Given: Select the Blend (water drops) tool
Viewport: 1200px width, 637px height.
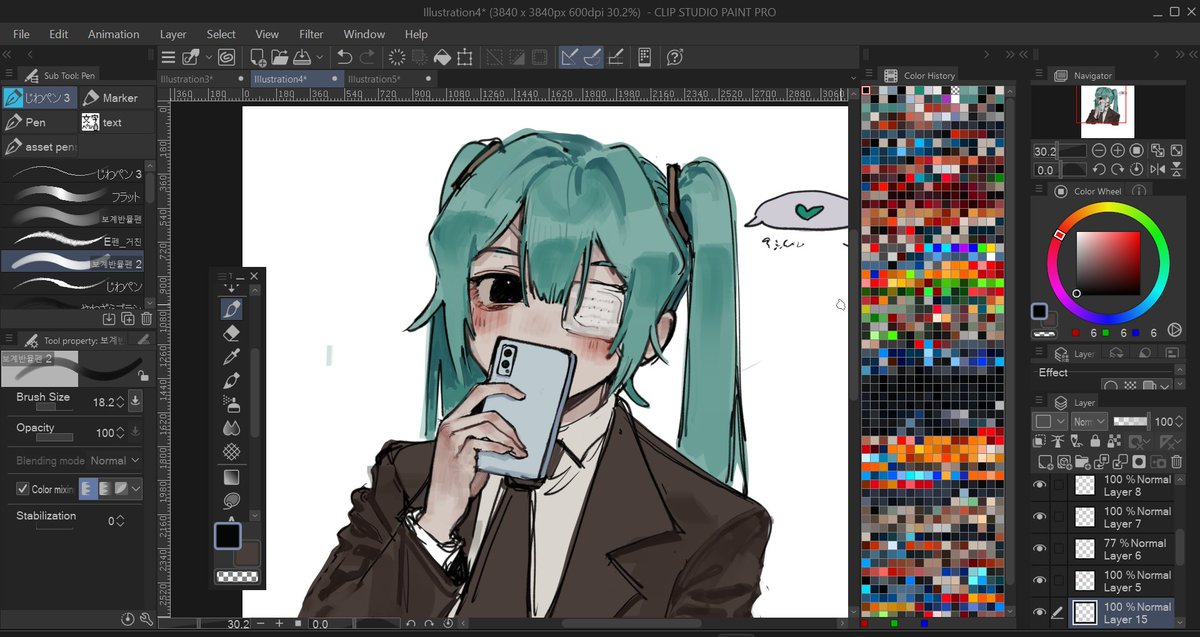Looking at the screenshot, I should [232, 429].
